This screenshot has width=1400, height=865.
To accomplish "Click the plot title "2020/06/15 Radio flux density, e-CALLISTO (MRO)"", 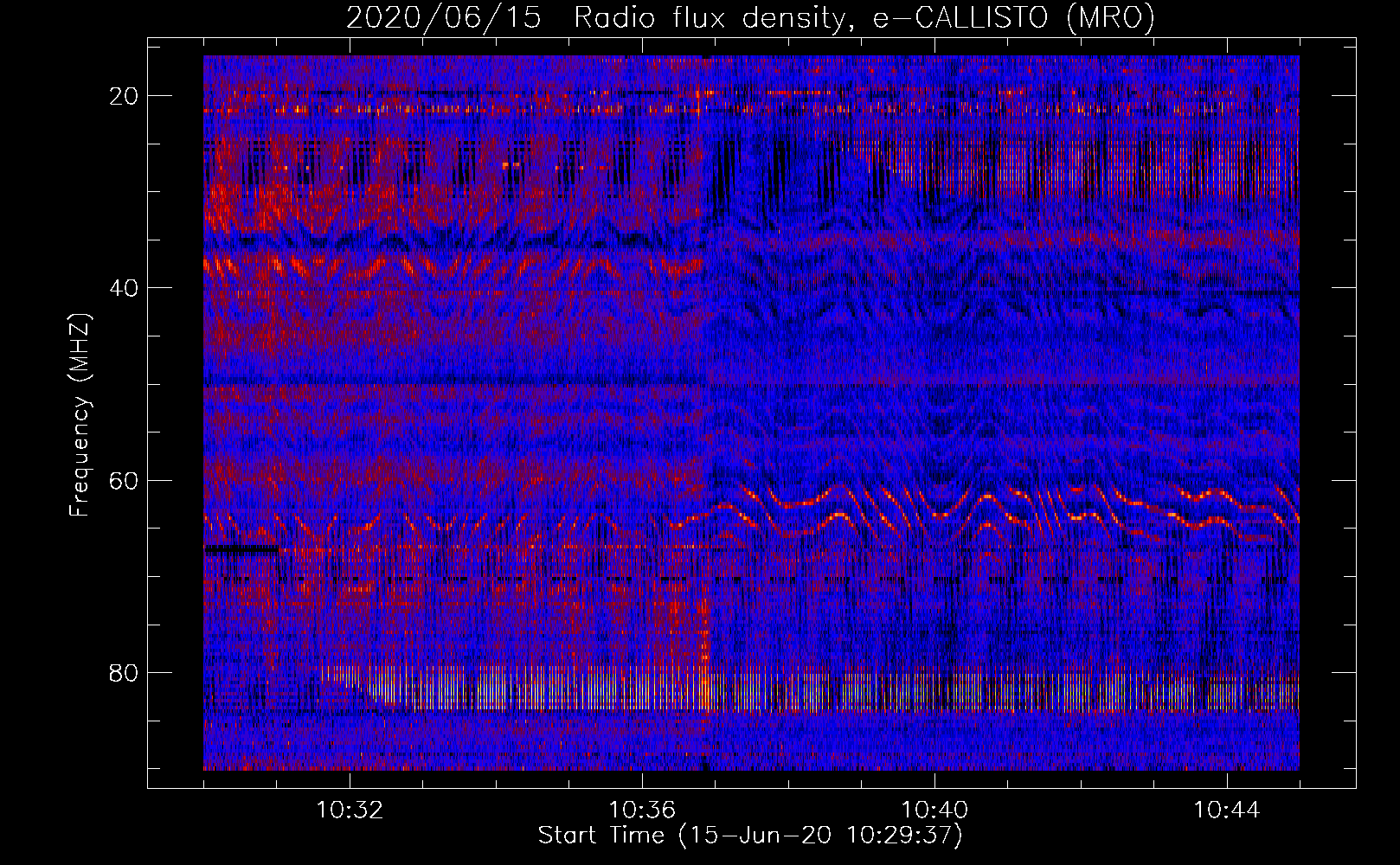I will click(x=750, y=17).
